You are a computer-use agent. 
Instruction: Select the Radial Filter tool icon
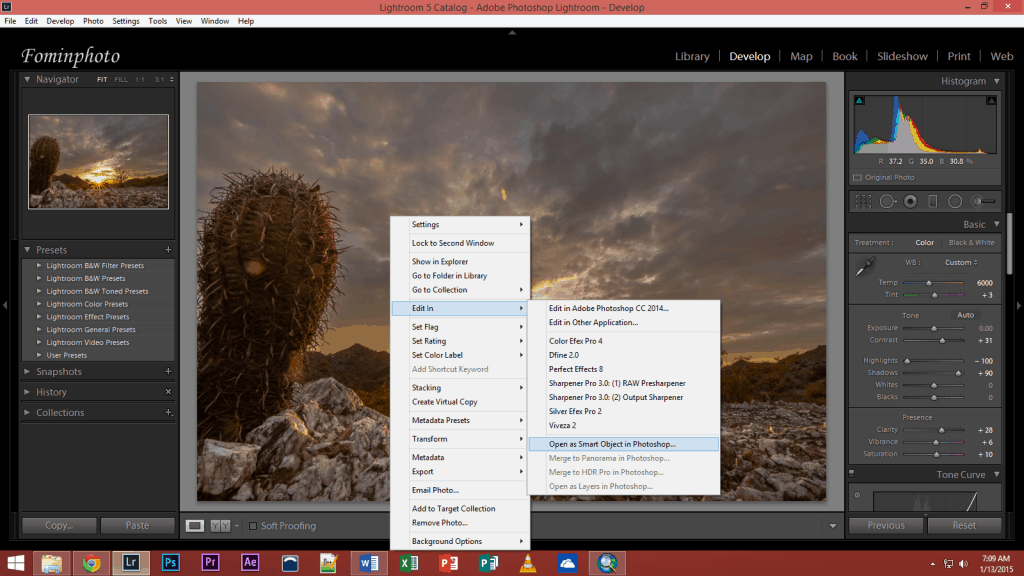955,202
